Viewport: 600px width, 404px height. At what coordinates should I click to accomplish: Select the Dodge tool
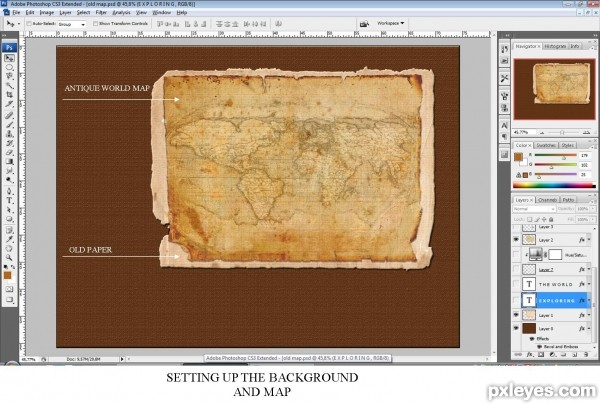pyautogui.click(x=9, y=180)
